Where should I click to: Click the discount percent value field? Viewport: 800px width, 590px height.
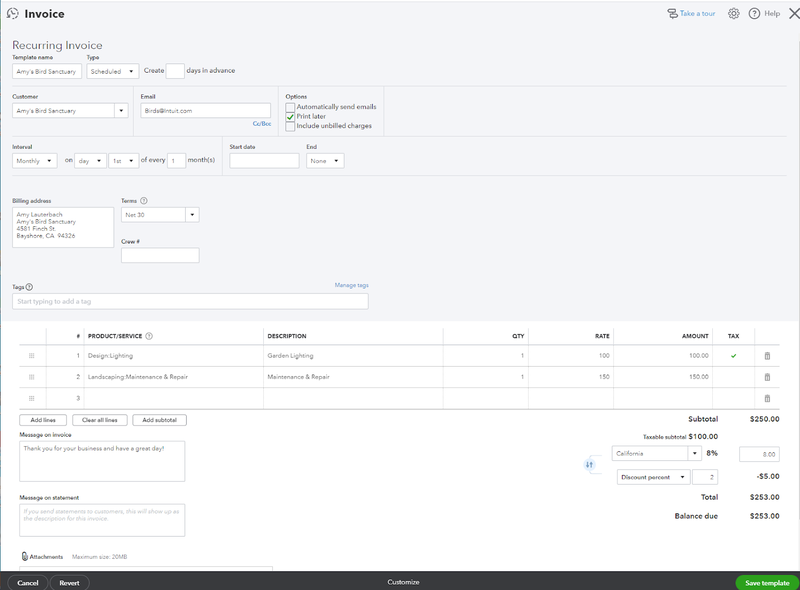pyautogui.click(x=705, y=477)
